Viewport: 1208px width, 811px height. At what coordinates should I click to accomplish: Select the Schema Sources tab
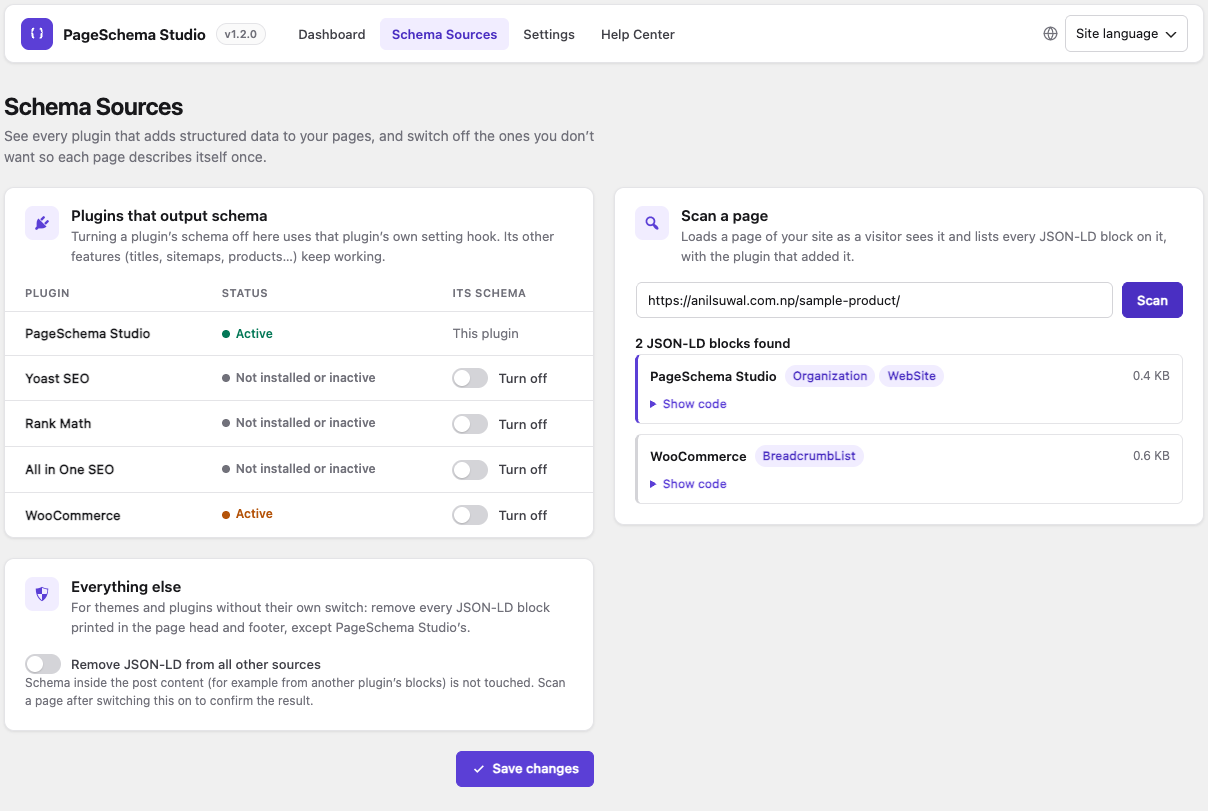(x=444, y=34)
